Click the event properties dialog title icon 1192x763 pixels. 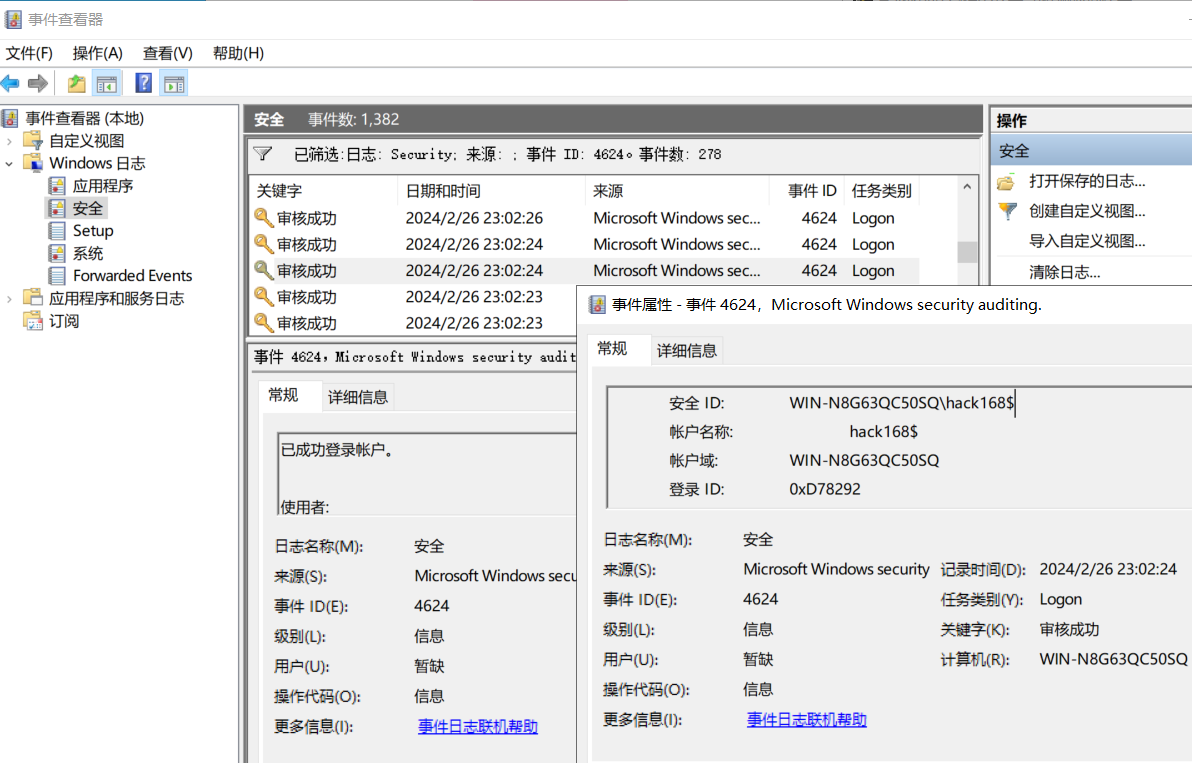598,305
